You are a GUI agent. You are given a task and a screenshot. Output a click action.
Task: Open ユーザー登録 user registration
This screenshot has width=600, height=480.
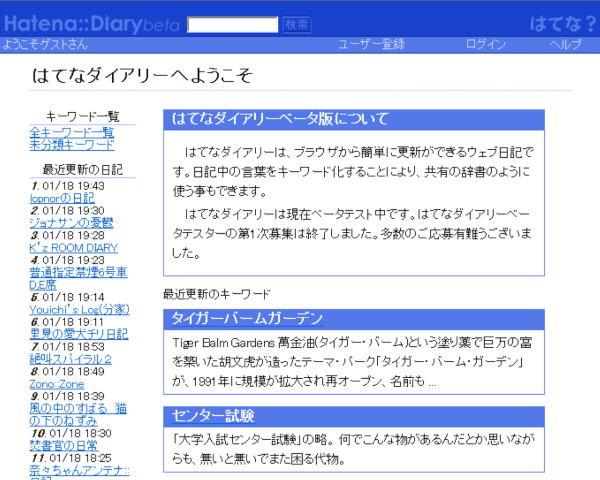(x=371, y=44)
